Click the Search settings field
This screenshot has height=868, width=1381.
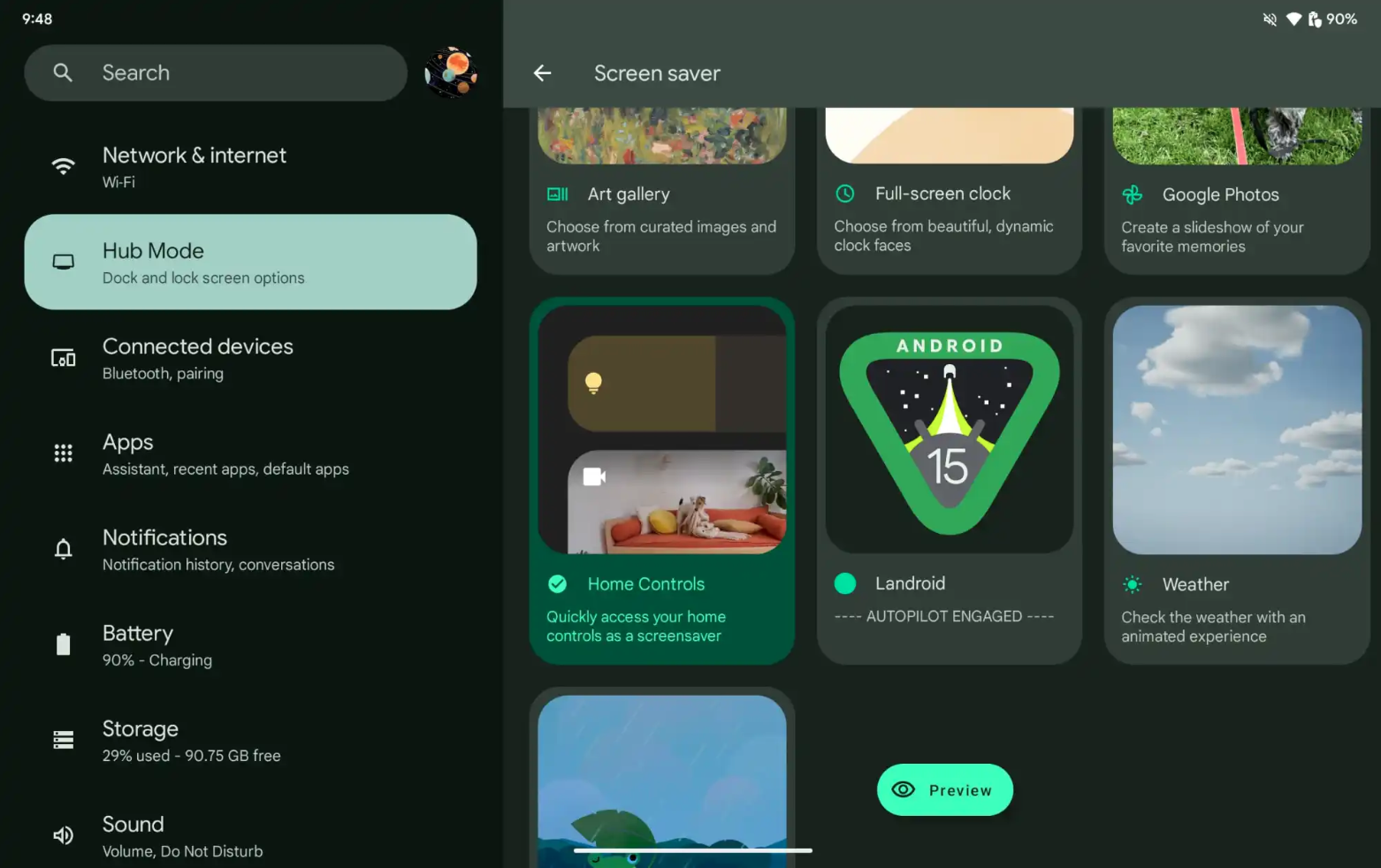click(216, 72)
